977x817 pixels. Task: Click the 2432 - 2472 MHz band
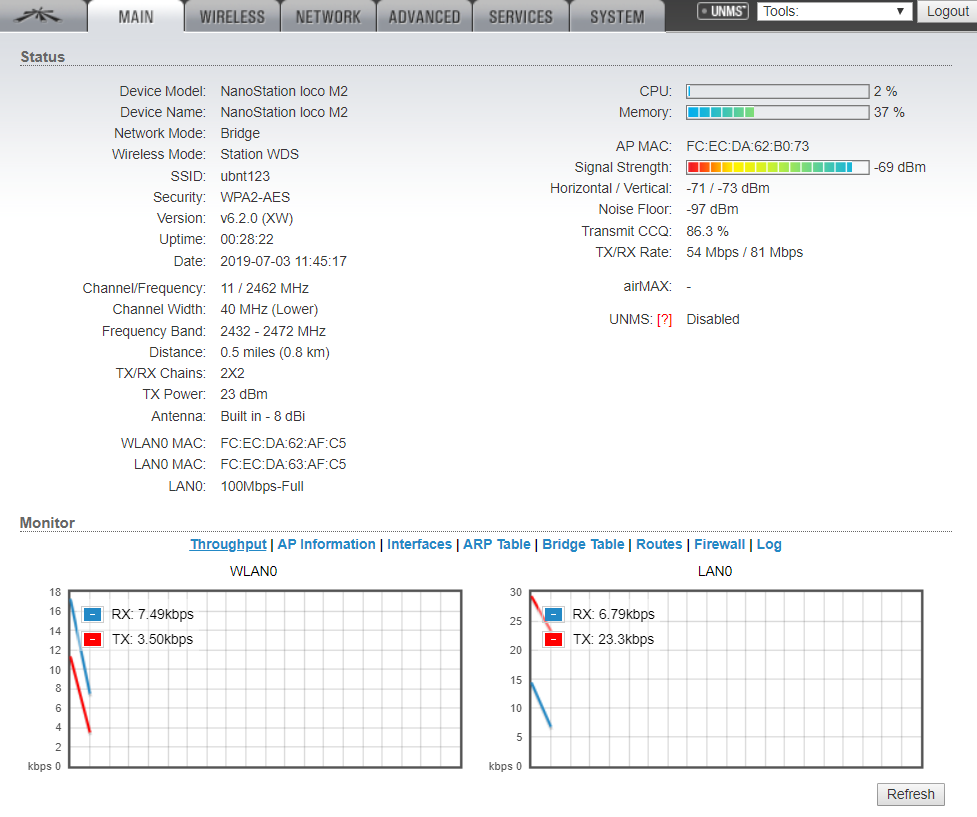(x=273, y=332)
